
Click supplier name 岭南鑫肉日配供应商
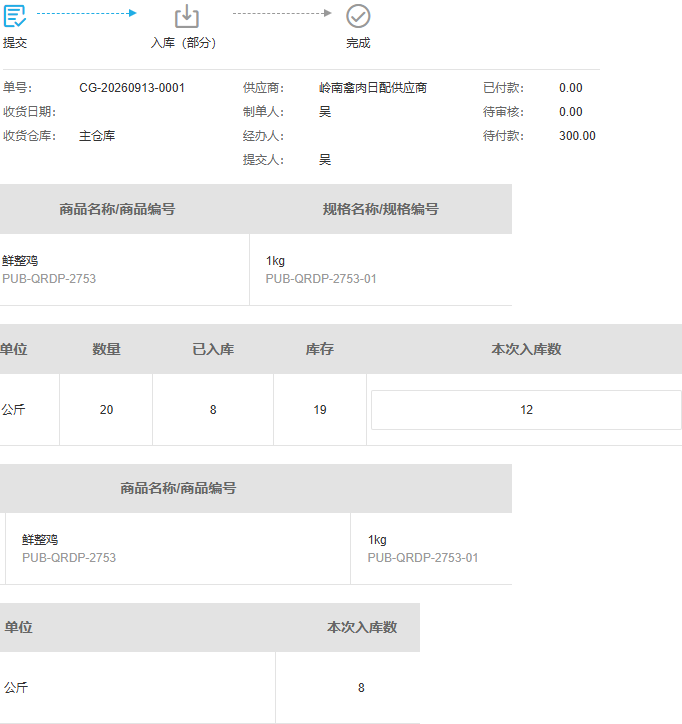point(373,88)
